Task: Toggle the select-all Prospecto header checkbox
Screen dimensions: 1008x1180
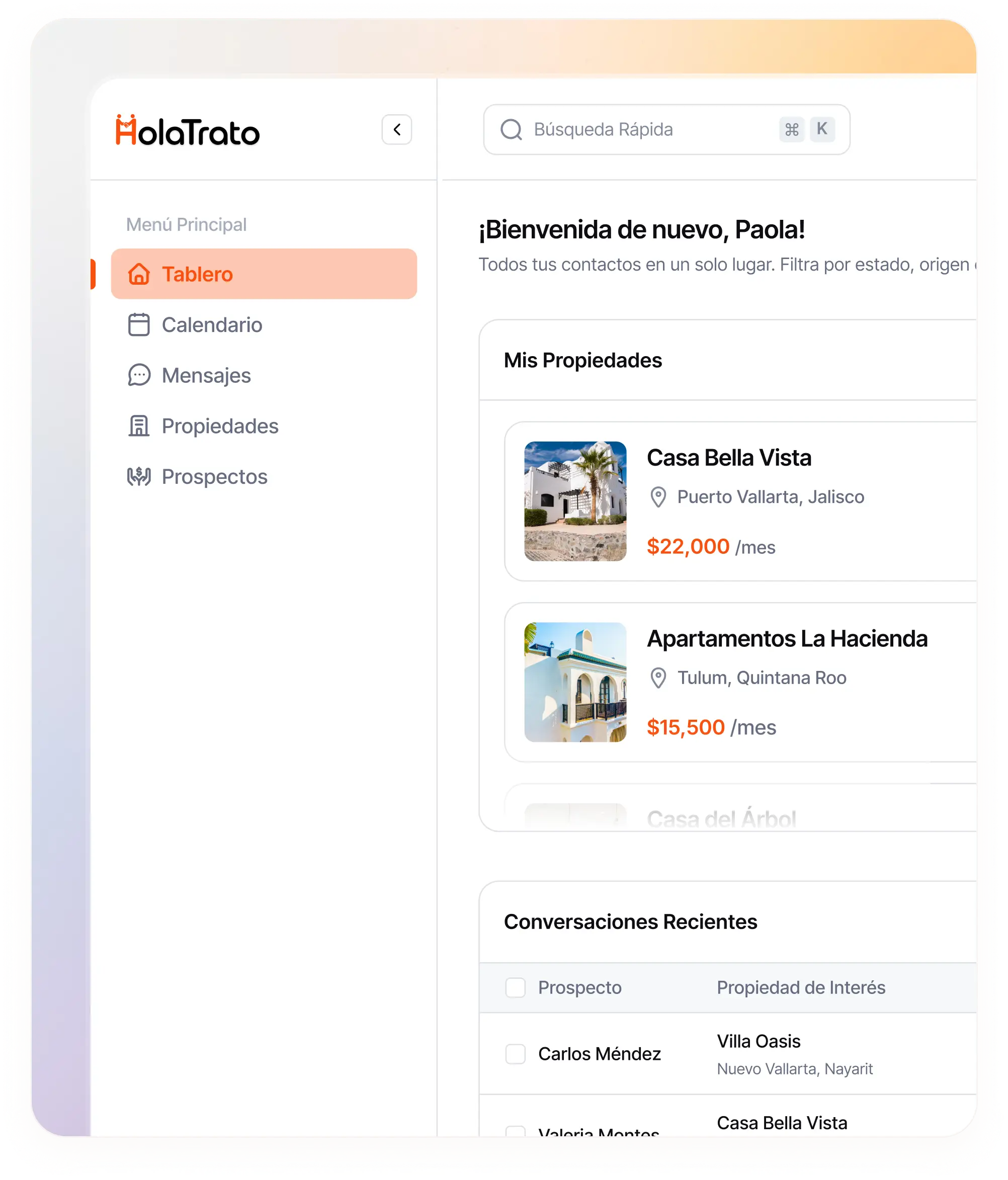Action: pos(516,987)
